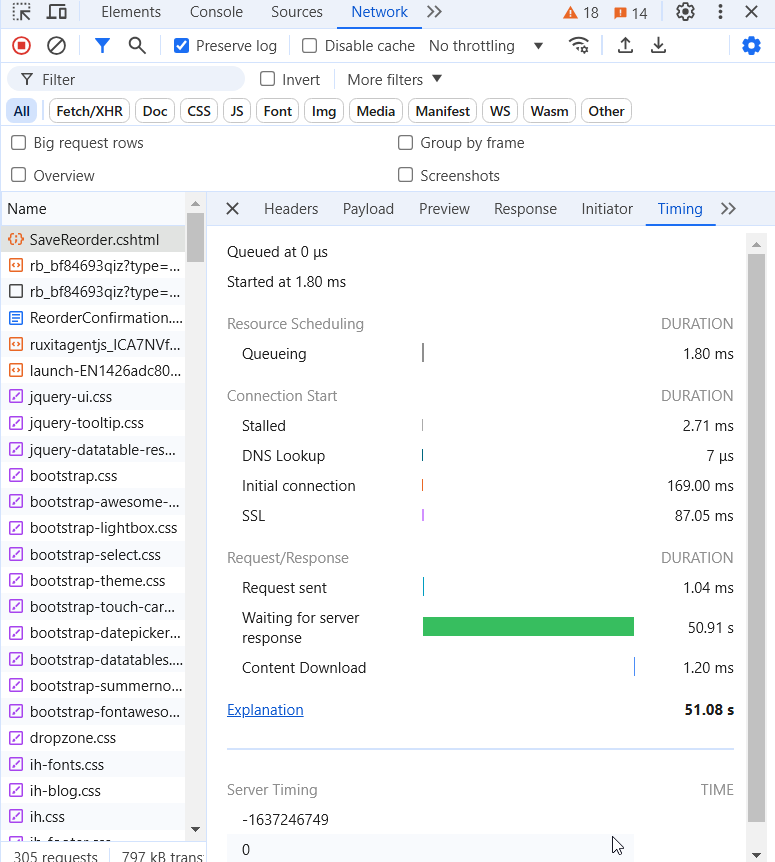The image size is (775, 862).
Task: Uncheck the Preserve log checkbox
Action: [181, 46]
